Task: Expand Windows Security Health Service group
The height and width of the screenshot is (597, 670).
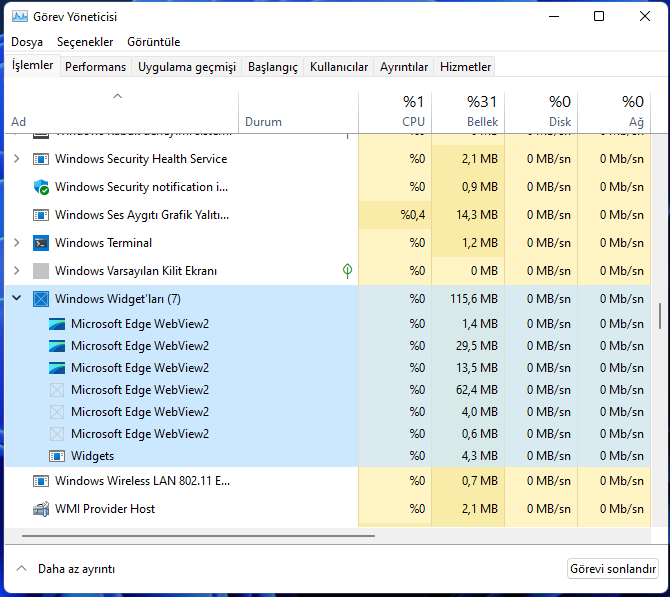Action: pyautogui.click(x=17, y=159)
